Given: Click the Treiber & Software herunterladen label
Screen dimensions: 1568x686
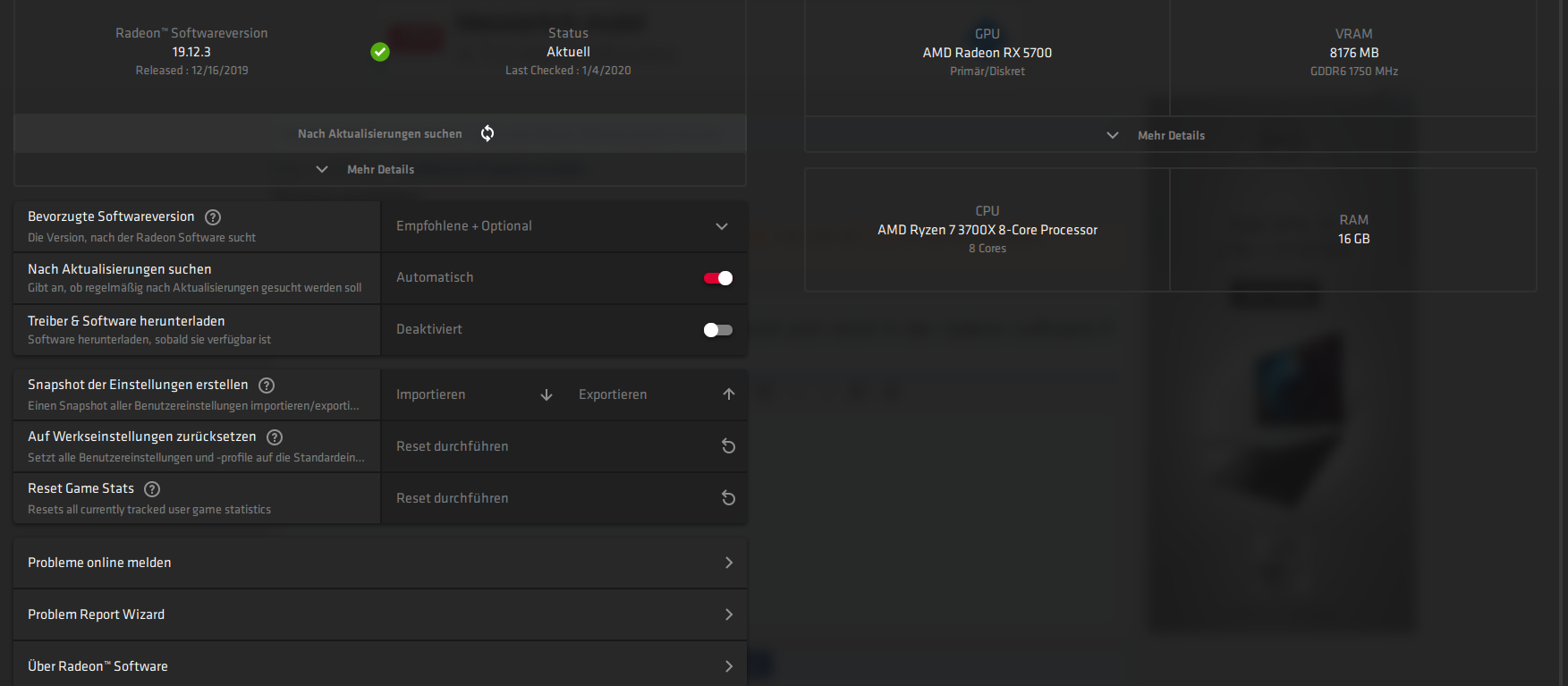Looking at the screenshot, I should [126, 321].
